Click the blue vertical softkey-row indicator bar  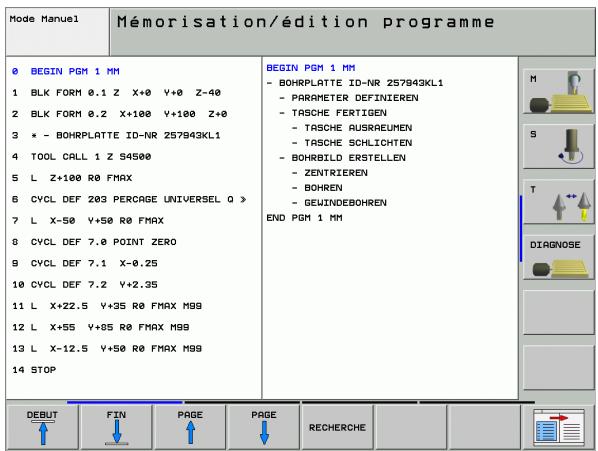click(x=521, y=228)
